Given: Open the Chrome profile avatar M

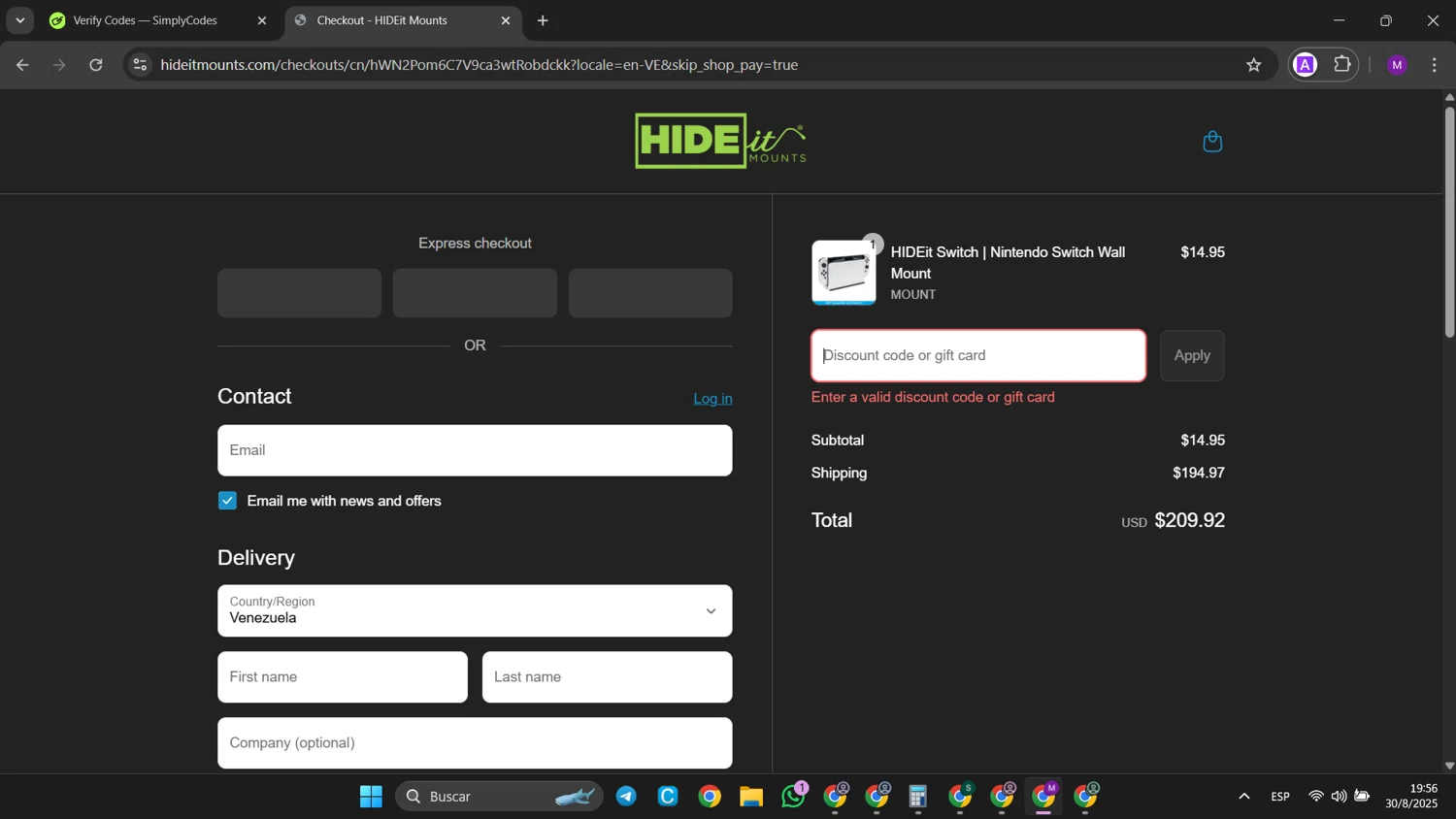Looking at the screenshot, I should point(1397,65).
